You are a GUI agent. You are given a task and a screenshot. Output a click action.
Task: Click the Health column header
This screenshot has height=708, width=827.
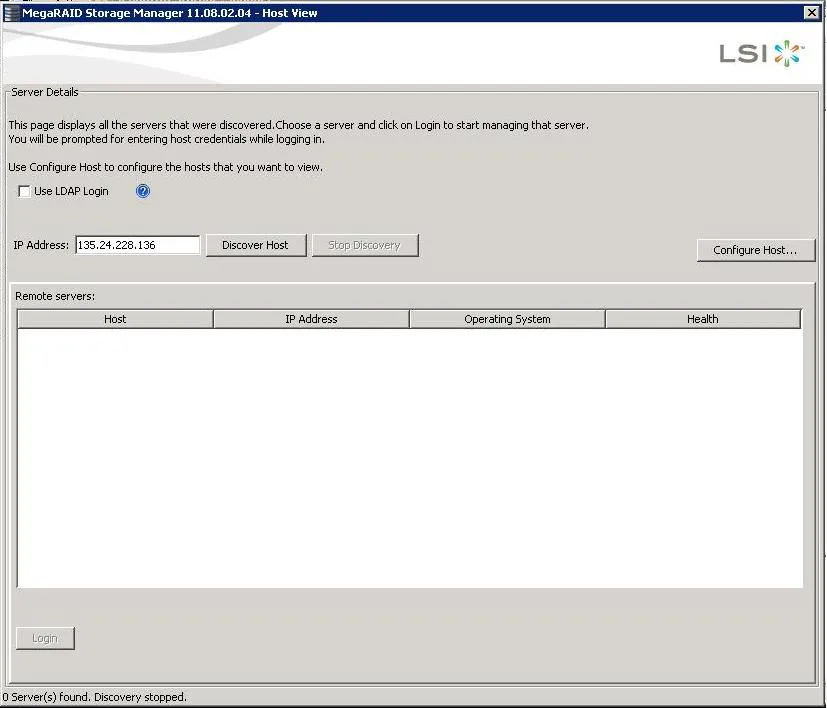point(702,319)
